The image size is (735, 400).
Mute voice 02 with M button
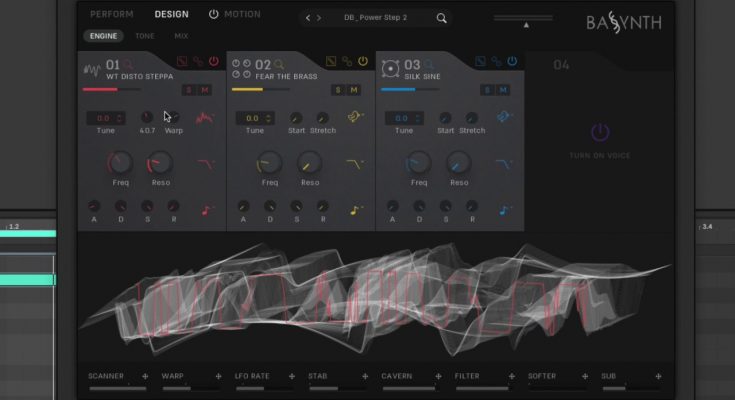(354, 90)
